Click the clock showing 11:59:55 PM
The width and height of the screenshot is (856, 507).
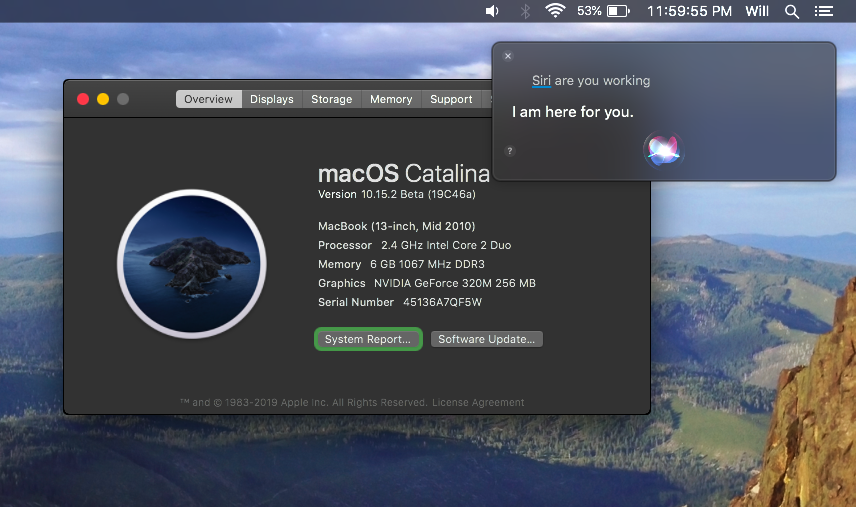(x=689, y=11)
